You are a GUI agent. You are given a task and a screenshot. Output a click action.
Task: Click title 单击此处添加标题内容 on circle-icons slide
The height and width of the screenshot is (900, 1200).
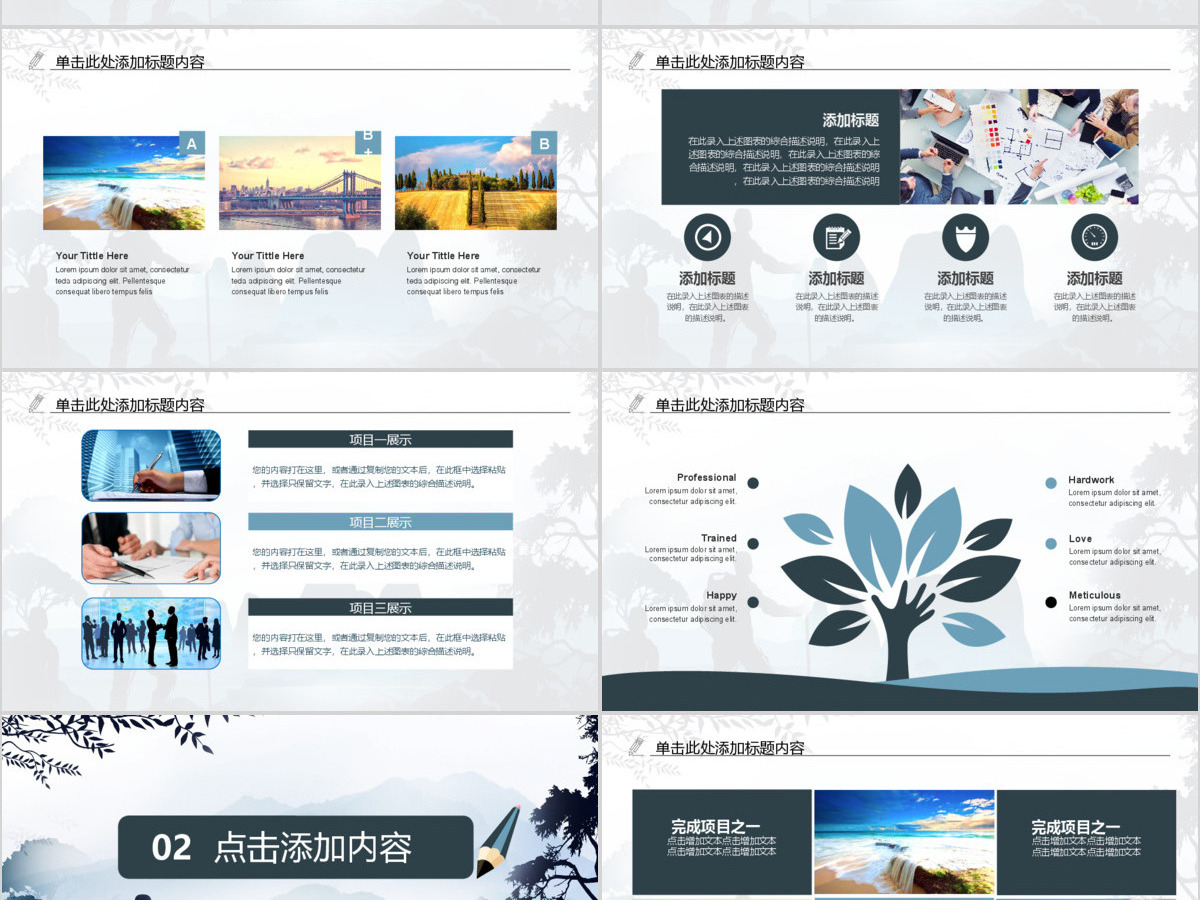click(730, 62)
